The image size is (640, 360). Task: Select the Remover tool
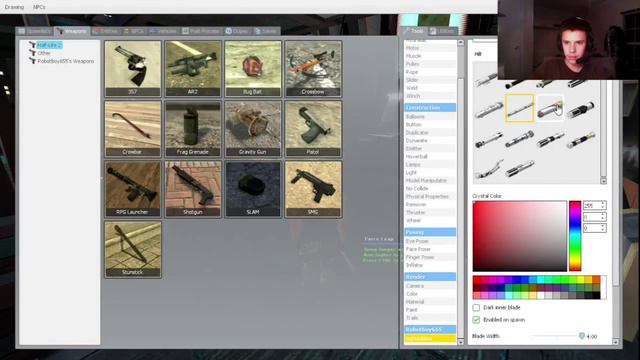[x=430, y=204]
